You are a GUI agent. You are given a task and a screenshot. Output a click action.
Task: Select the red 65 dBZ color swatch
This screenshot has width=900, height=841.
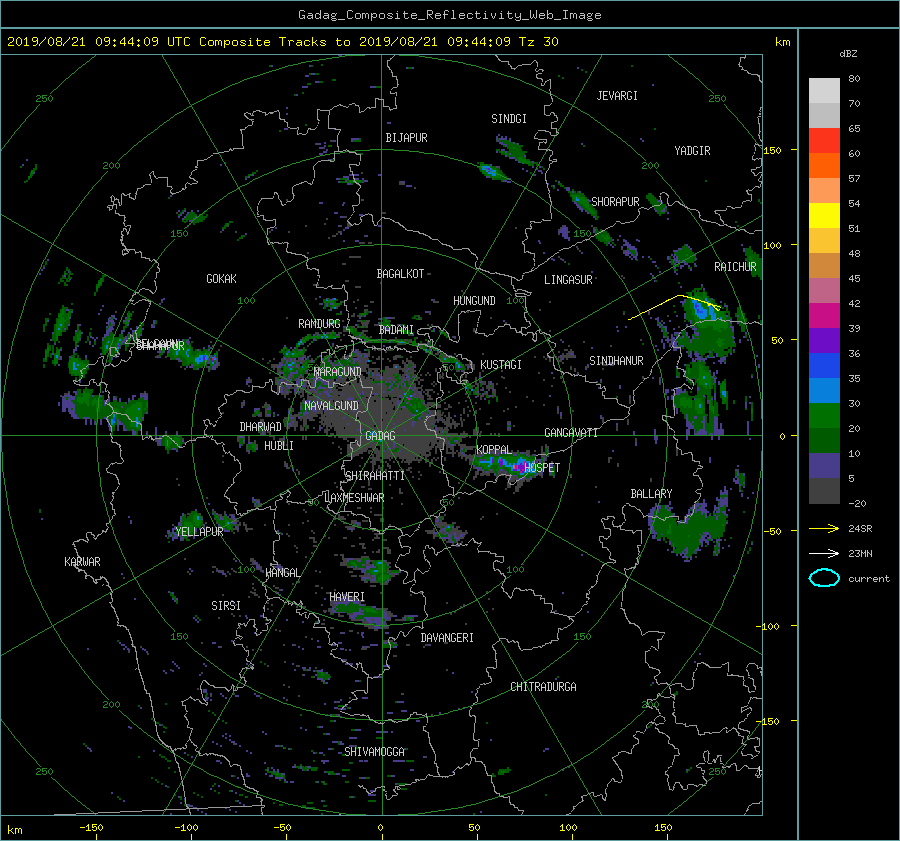click(x=824, y=141)
